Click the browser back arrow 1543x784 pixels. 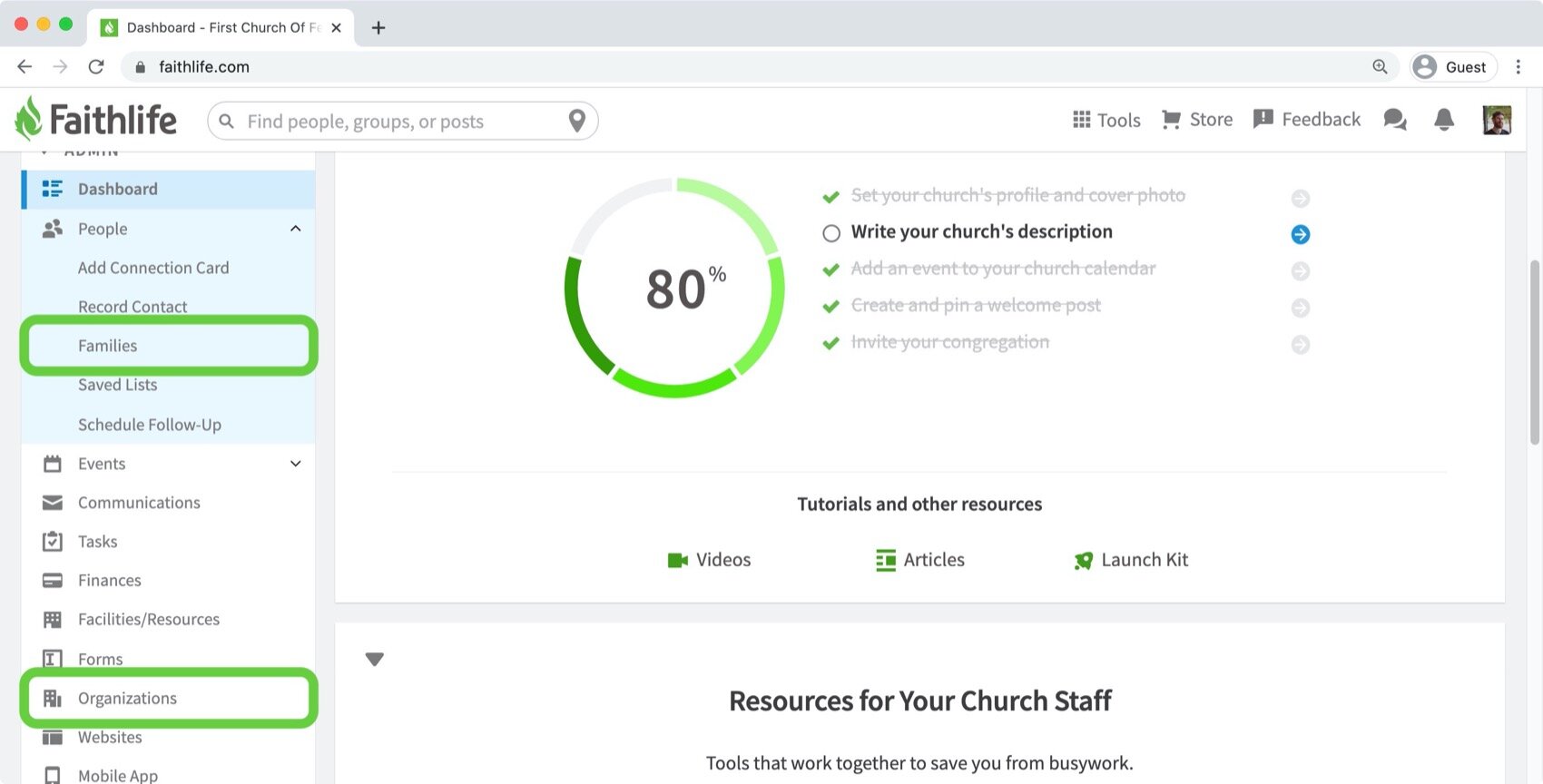click(25, 66)
